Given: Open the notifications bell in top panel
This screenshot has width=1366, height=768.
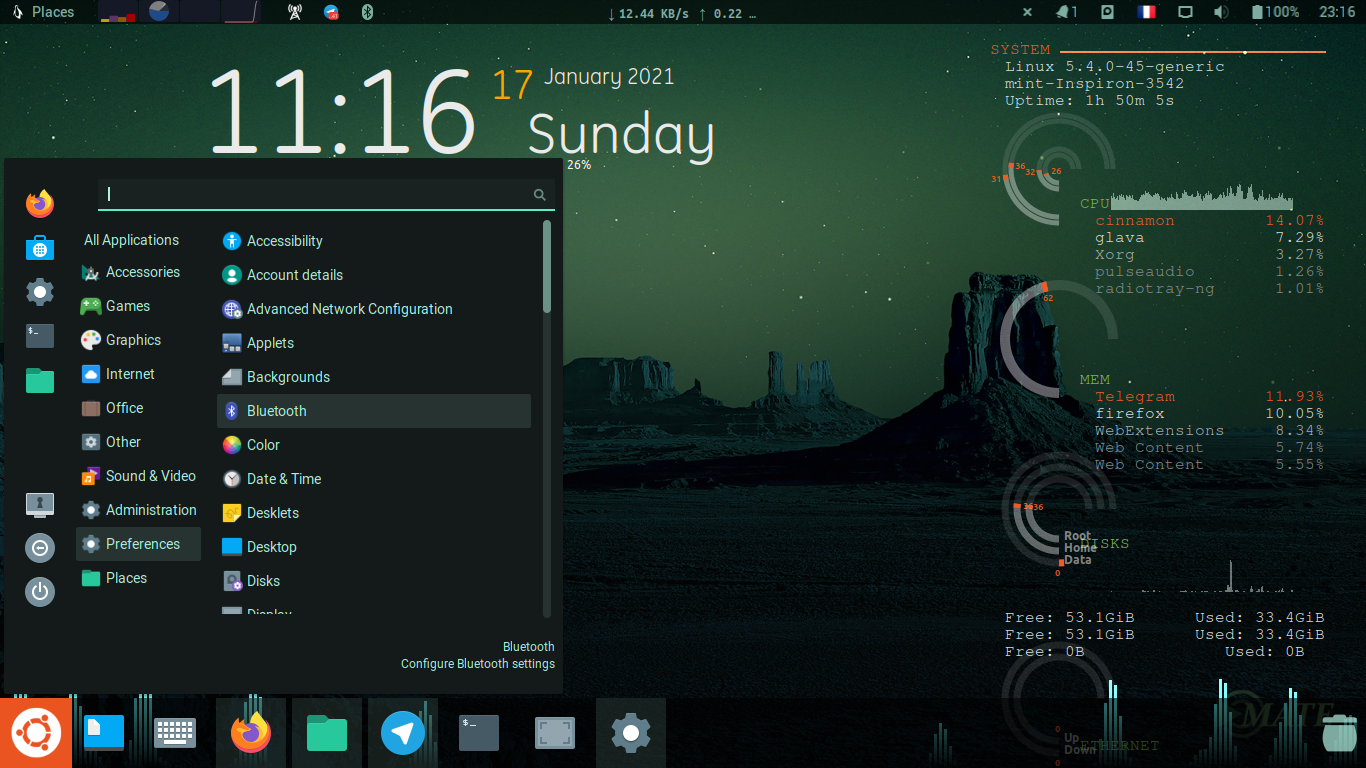Looking at the screenshot, I should click(1066, 12).
